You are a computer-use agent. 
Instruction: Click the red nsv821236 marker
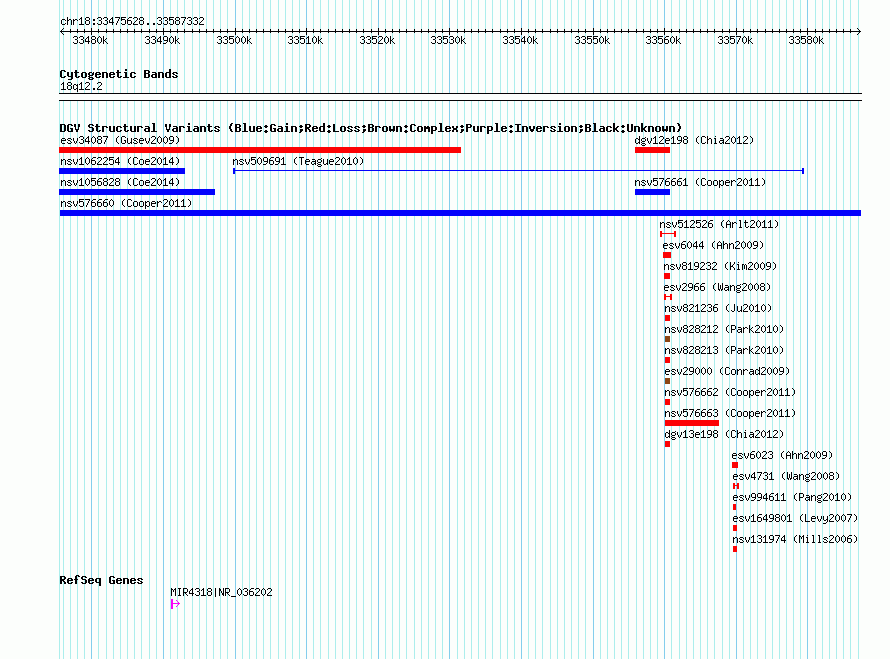[x=668, y=318]
